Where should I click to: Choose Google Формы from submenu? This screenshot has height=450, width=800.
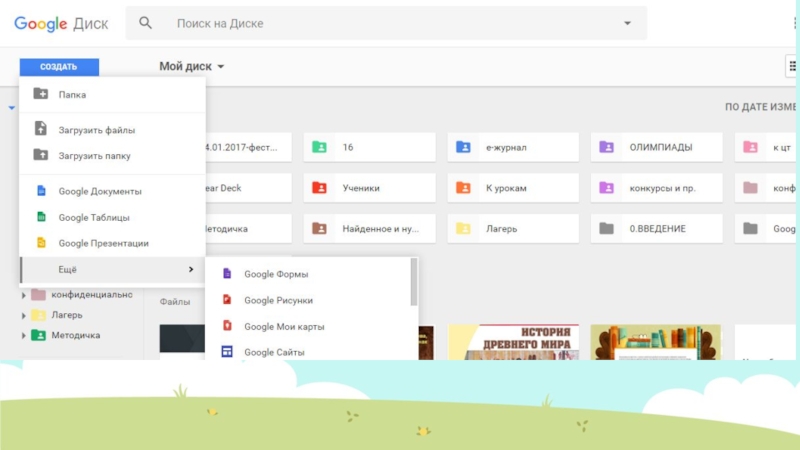tap(308, 274)
